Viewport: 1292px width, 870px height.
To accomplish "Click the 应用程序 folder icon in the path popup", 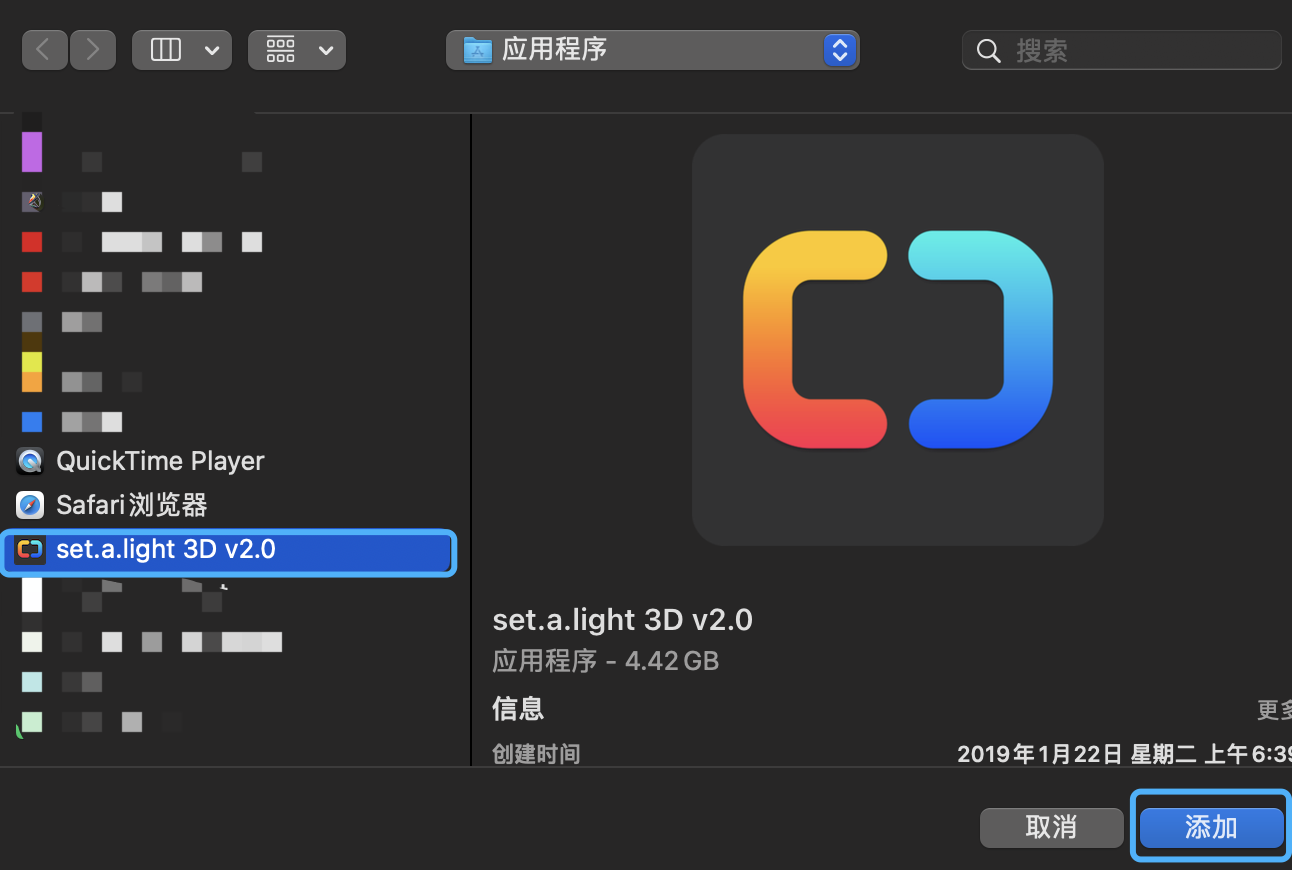I will pyautogui.click(x=478, y=50).
